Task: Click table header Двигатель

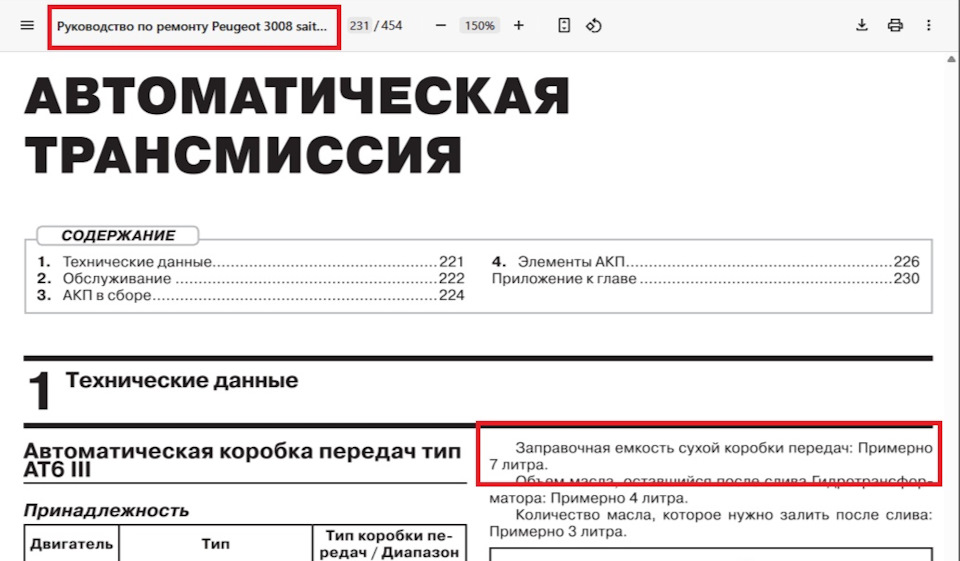Action: [72, 544]
